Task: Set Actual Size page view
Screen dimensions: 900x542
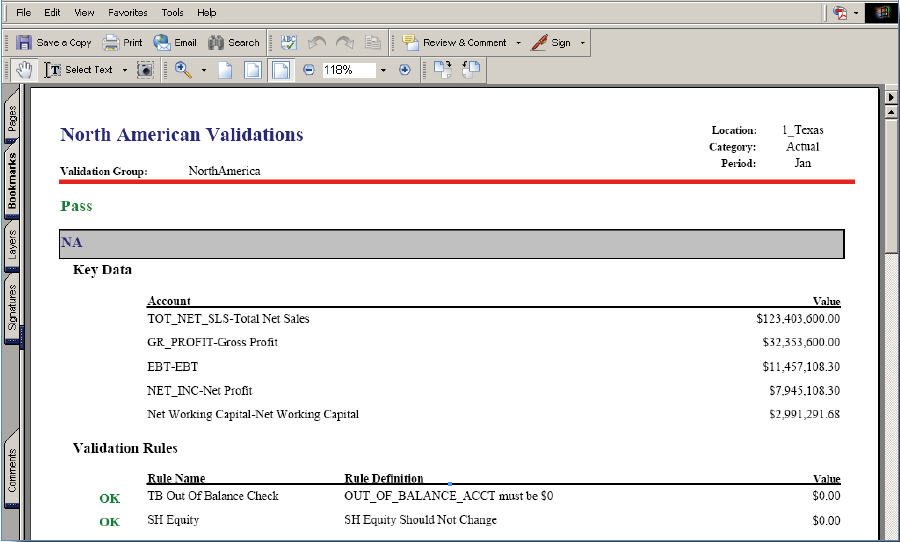Action: pos(226,70)
